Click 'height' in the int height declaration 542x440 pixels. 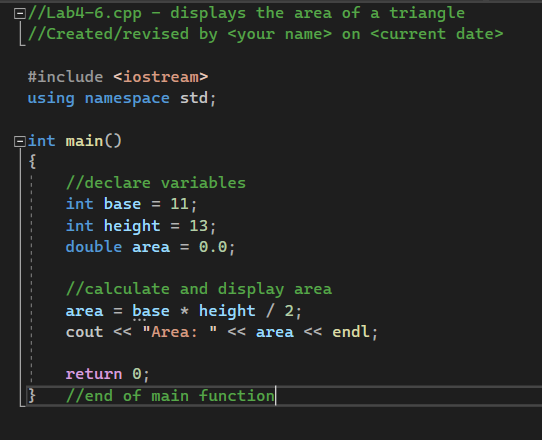(x=132, y=226)
